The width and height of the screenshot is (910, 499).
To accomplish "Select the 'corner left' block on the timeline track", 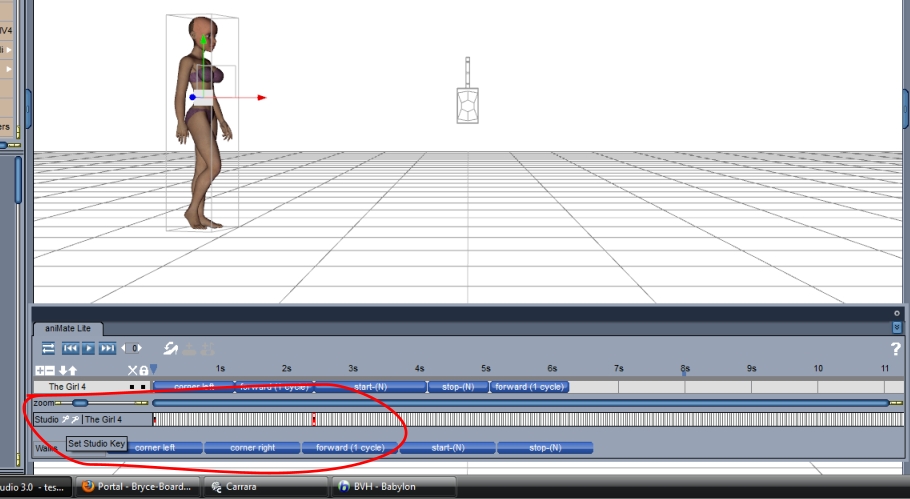I will [x=194, y=387].
